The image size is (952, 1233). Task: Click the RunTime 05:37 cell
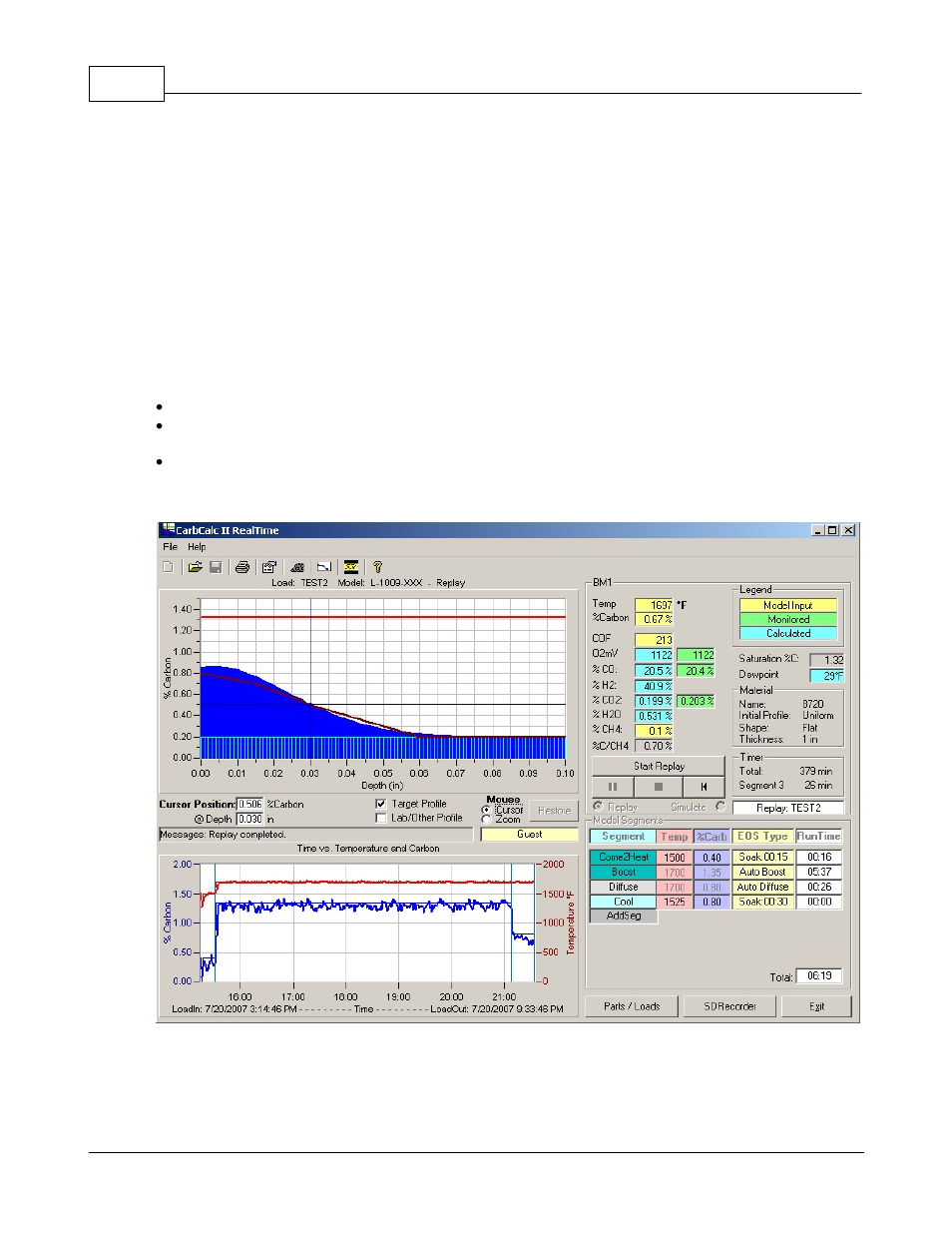click(x=819, y=872)
